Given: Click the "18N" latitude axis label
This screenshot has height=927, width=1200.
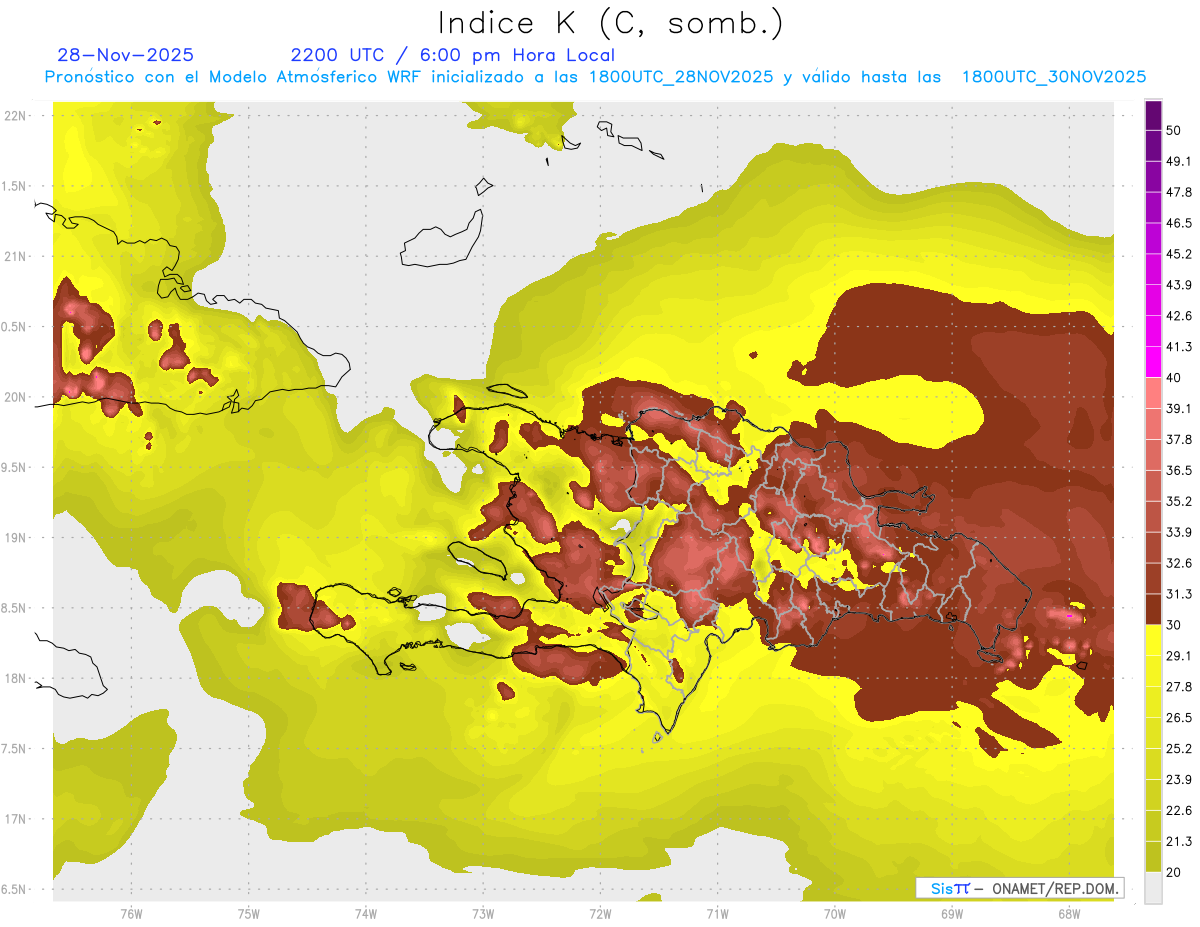Looking at the screenshot, I should pyautogui.click(x=16, y=678).
